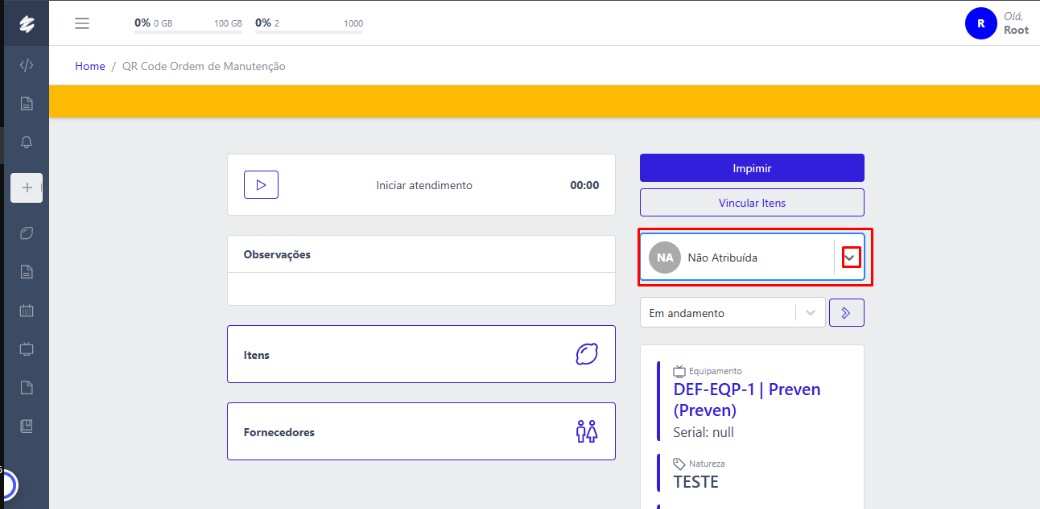This screenshot has width=1040, height=509.
Task: Click the monitor/equipment icon in the sidebar
Action: point(27,349)
